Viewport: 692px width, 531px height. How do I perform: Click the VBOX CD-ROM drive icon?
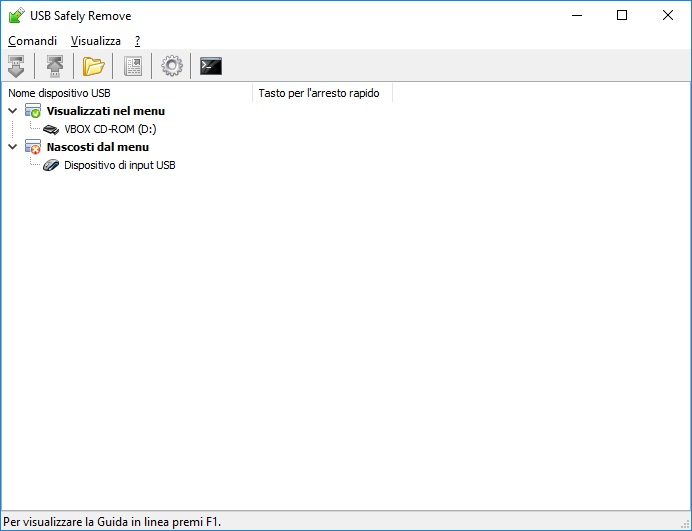coord(51,129)
